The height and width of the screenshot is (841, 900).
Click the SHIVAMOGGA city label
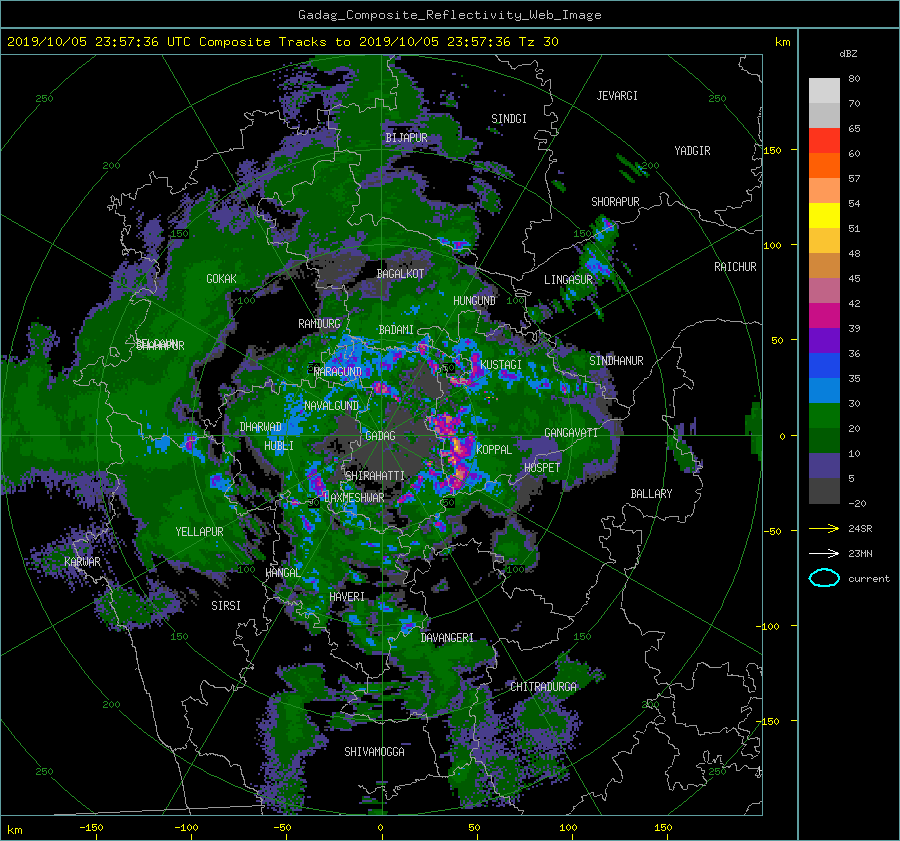click(374, 752)
